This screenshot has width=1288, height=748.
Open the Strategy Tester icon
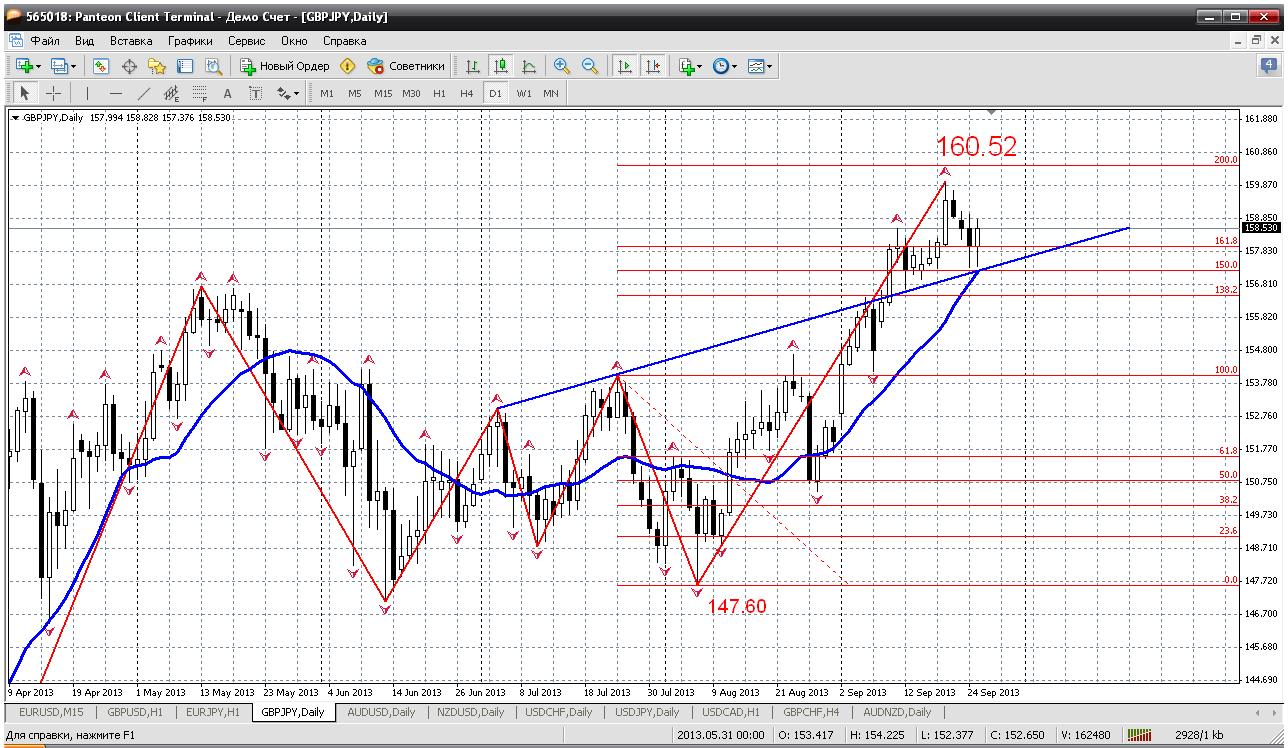tap(213, 66)
